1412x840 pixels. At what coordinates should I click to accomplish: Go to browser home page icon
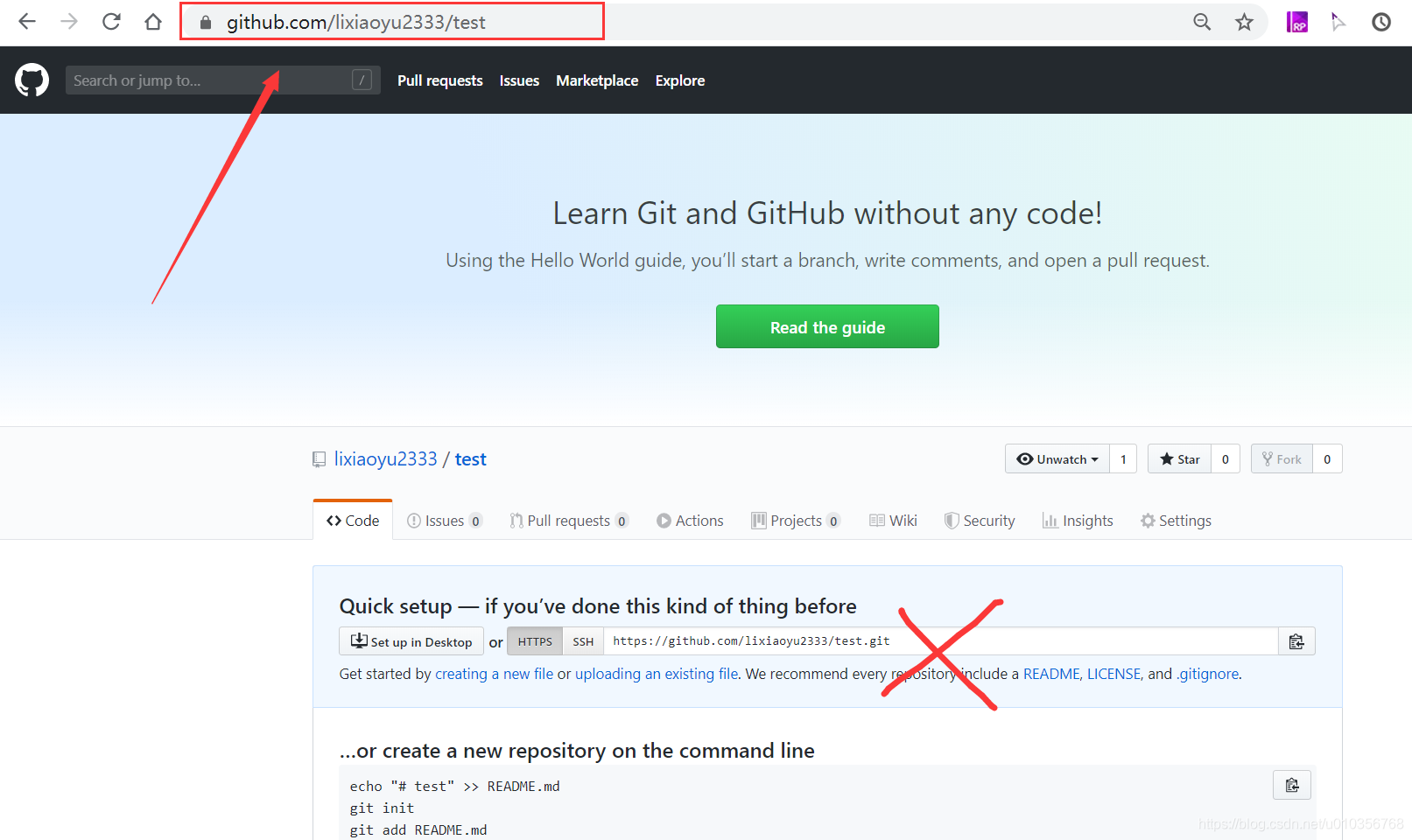click(153, 22)
